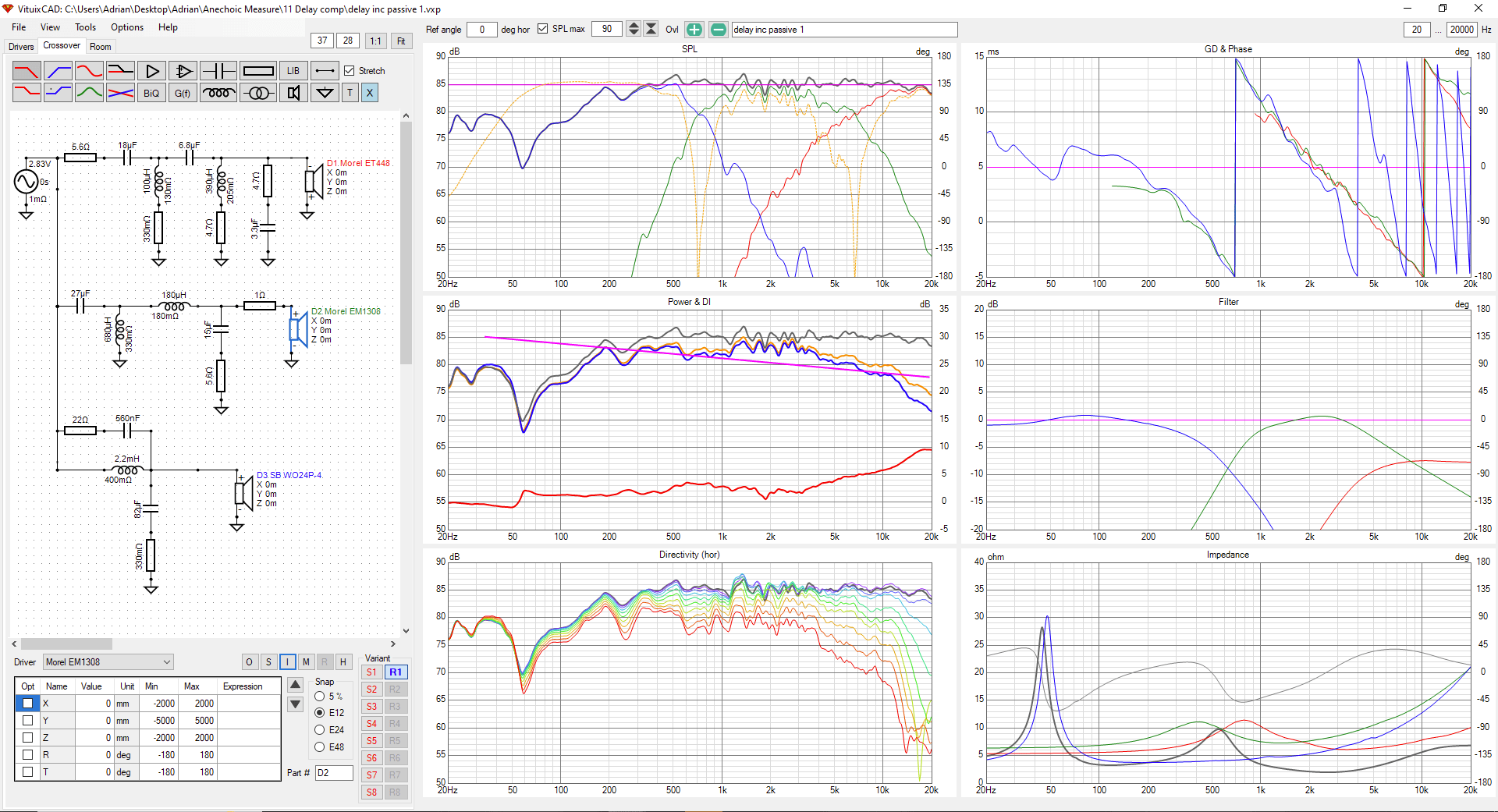Screen dimensions: 1498x812
Task: Add overlay with green plus button
Action: coord(694,30)
